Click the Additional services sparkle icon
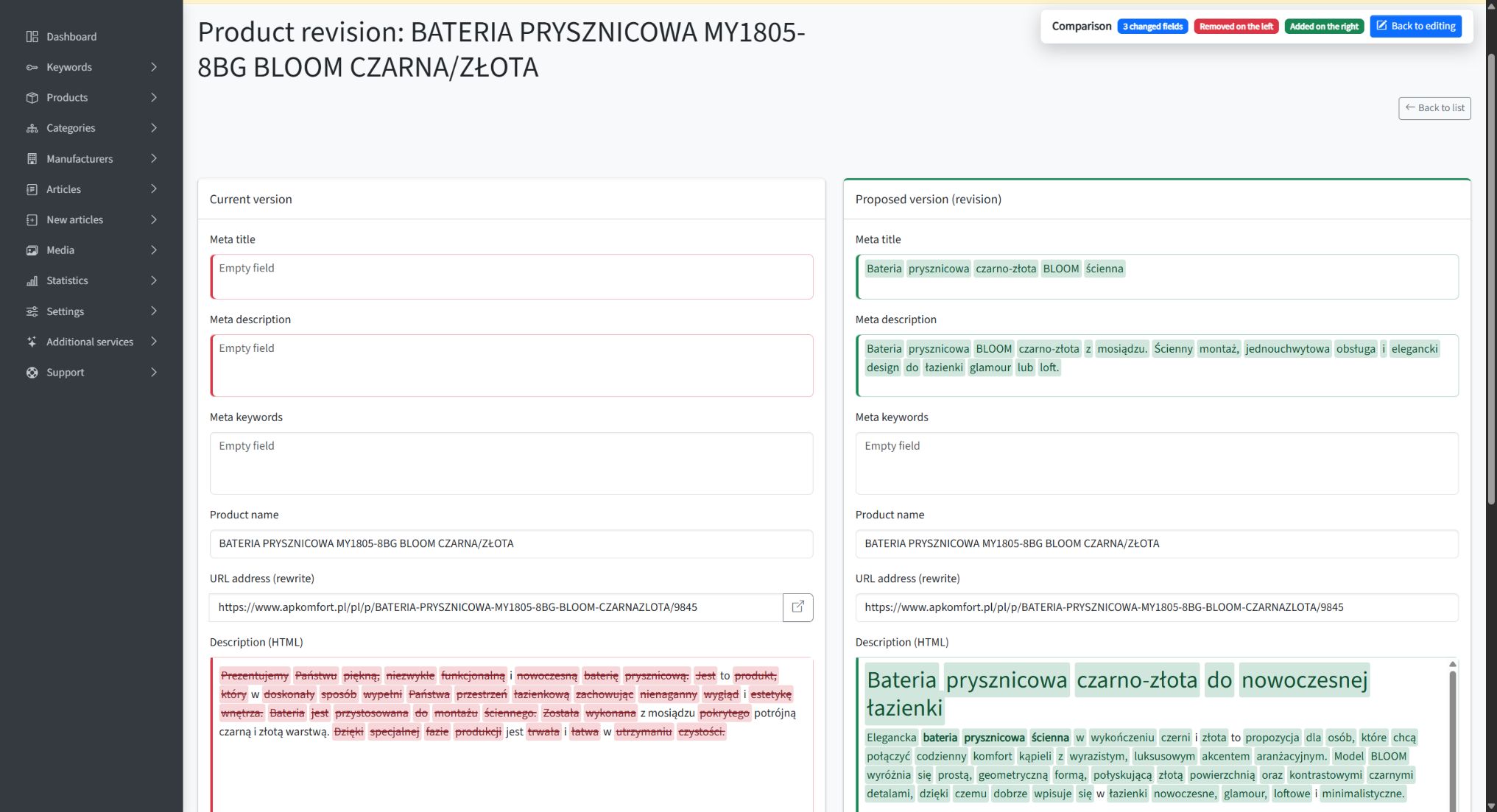 pos(32,342)
